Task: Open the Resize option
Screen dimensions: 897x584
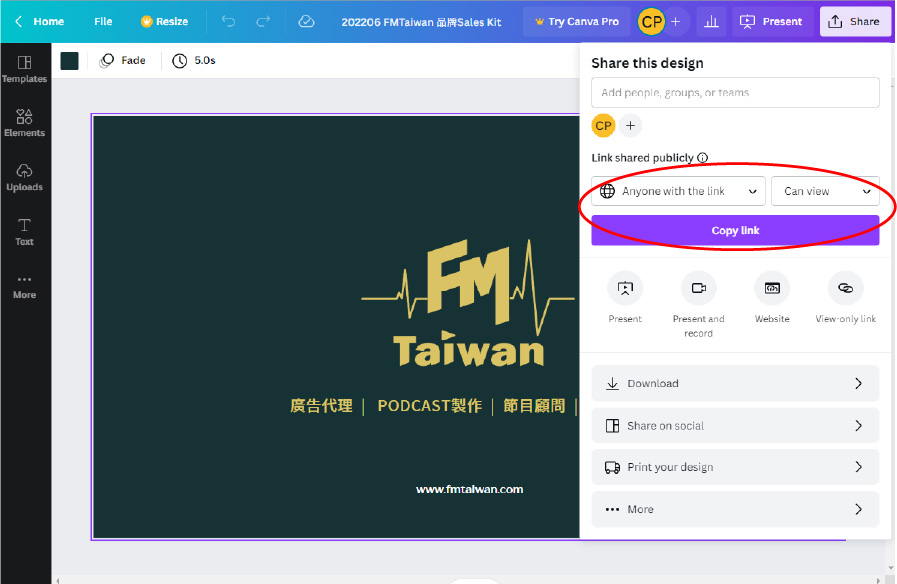Action: tap(165, 22)
